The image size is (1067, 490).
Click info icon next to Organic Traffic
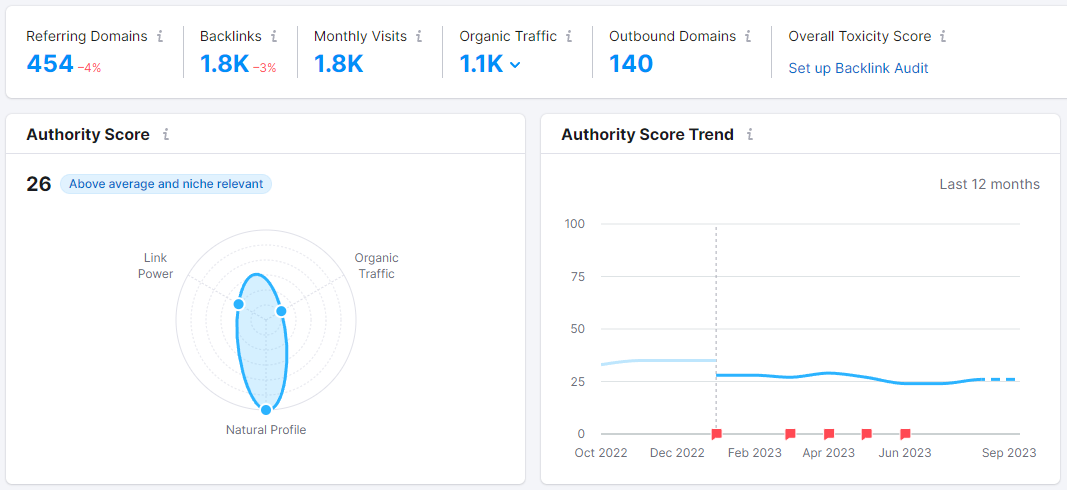tap(569, 36)
